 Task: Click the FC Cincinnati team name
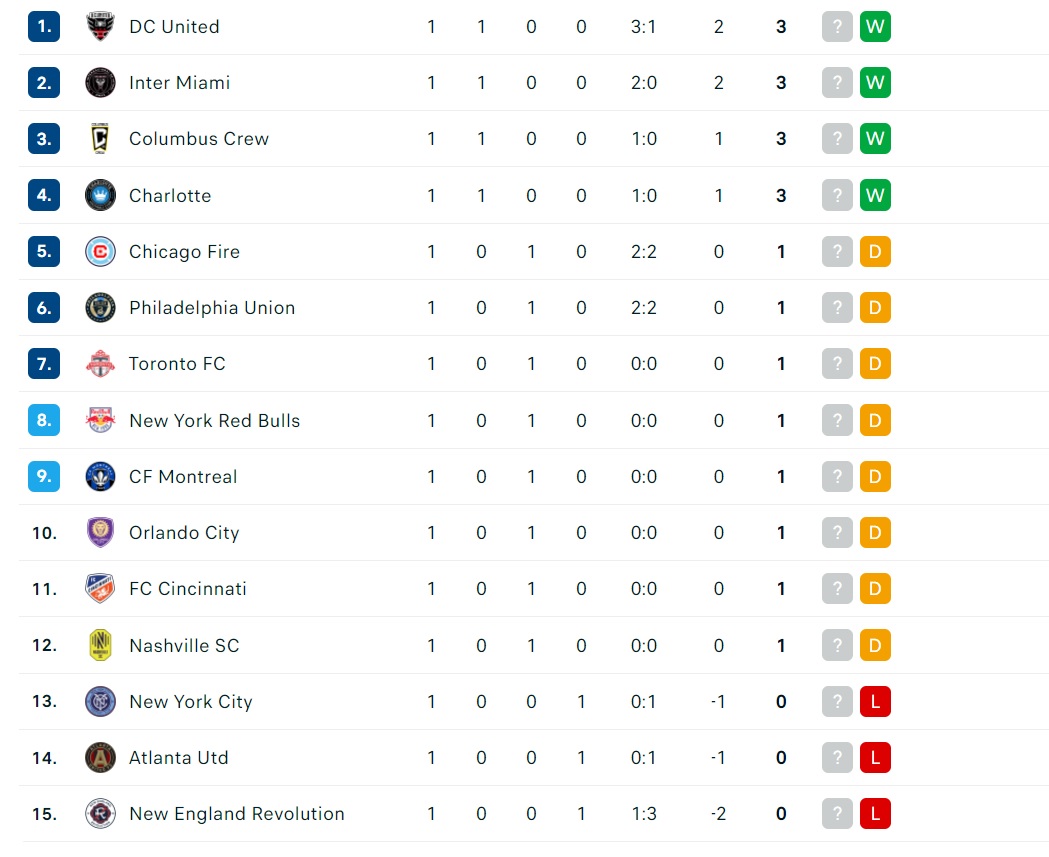coord(188,589)
